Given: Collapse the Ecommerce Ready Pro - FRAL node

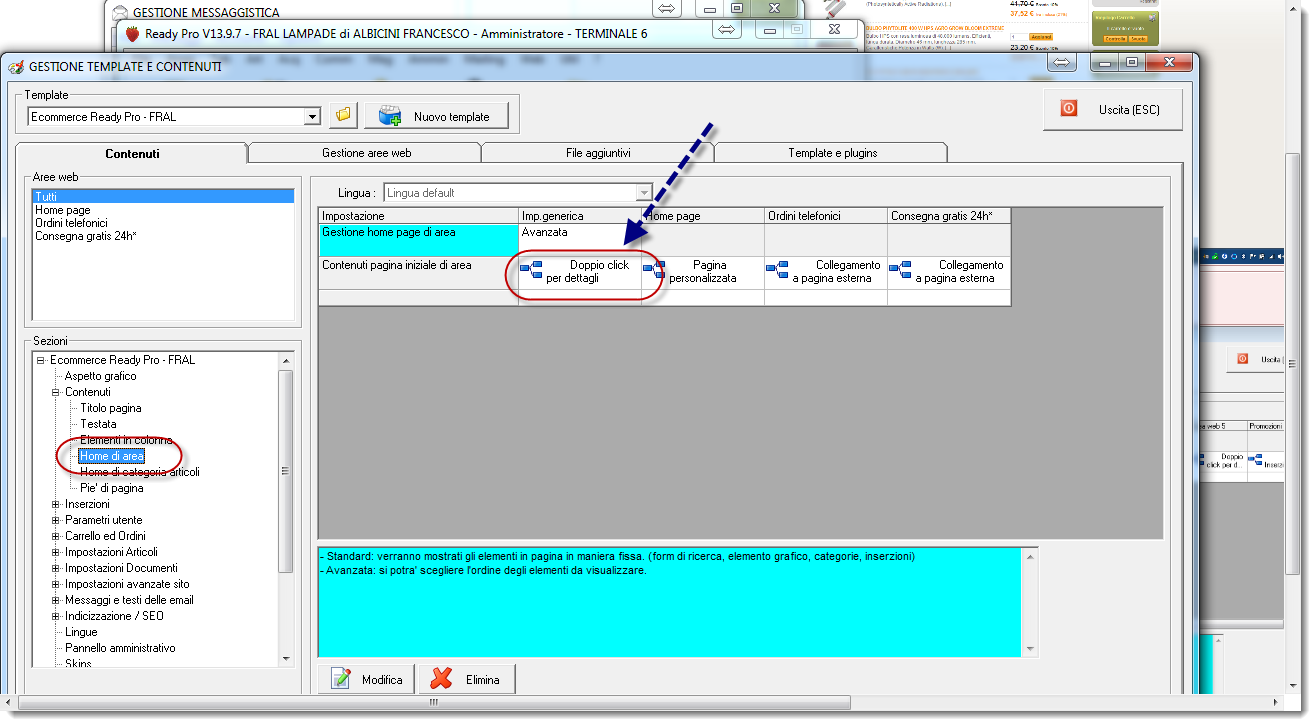Looking at the screenshot, I should click(x=41, y=360).
